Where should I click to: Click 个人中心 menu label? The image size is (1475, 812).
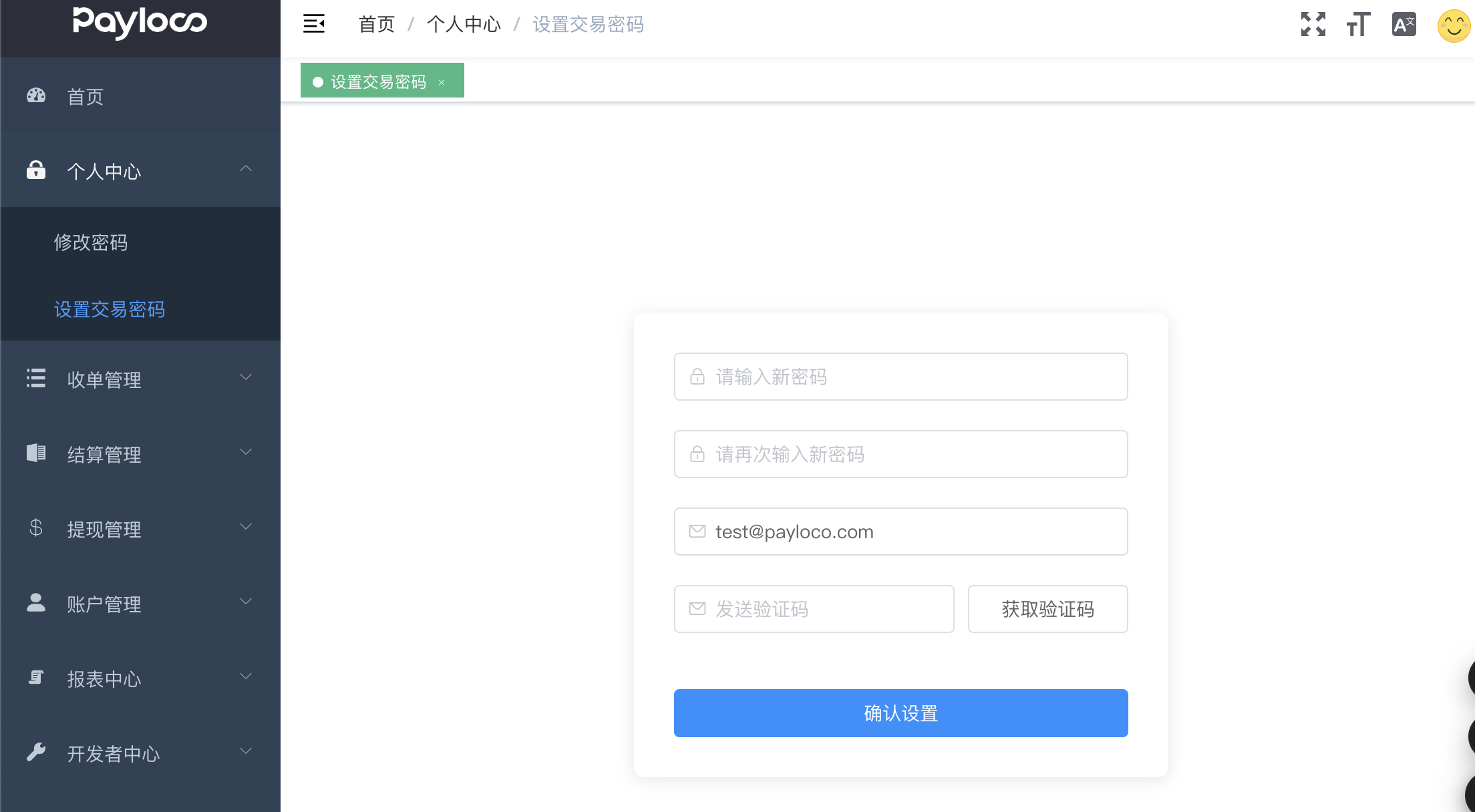(x=104, y=172)
